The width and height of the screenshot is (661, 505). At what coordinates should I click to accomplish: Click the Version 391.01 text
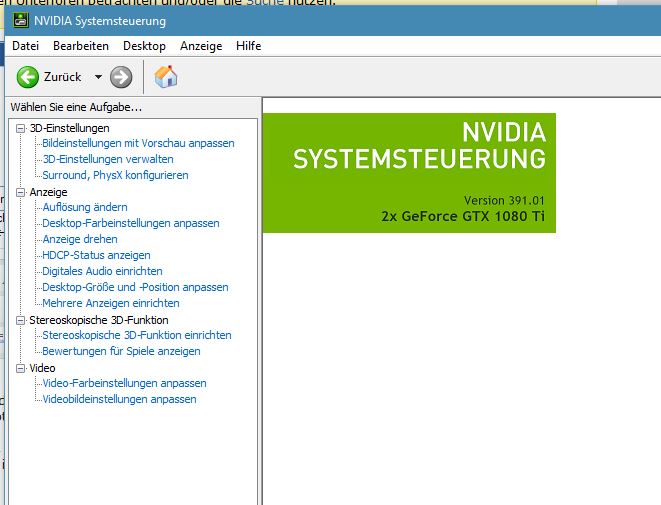[504, 201]
